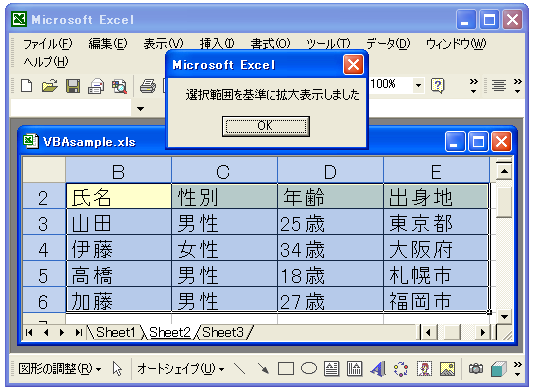Select column D header
This screenshot has width=533, height=390.
330,170
